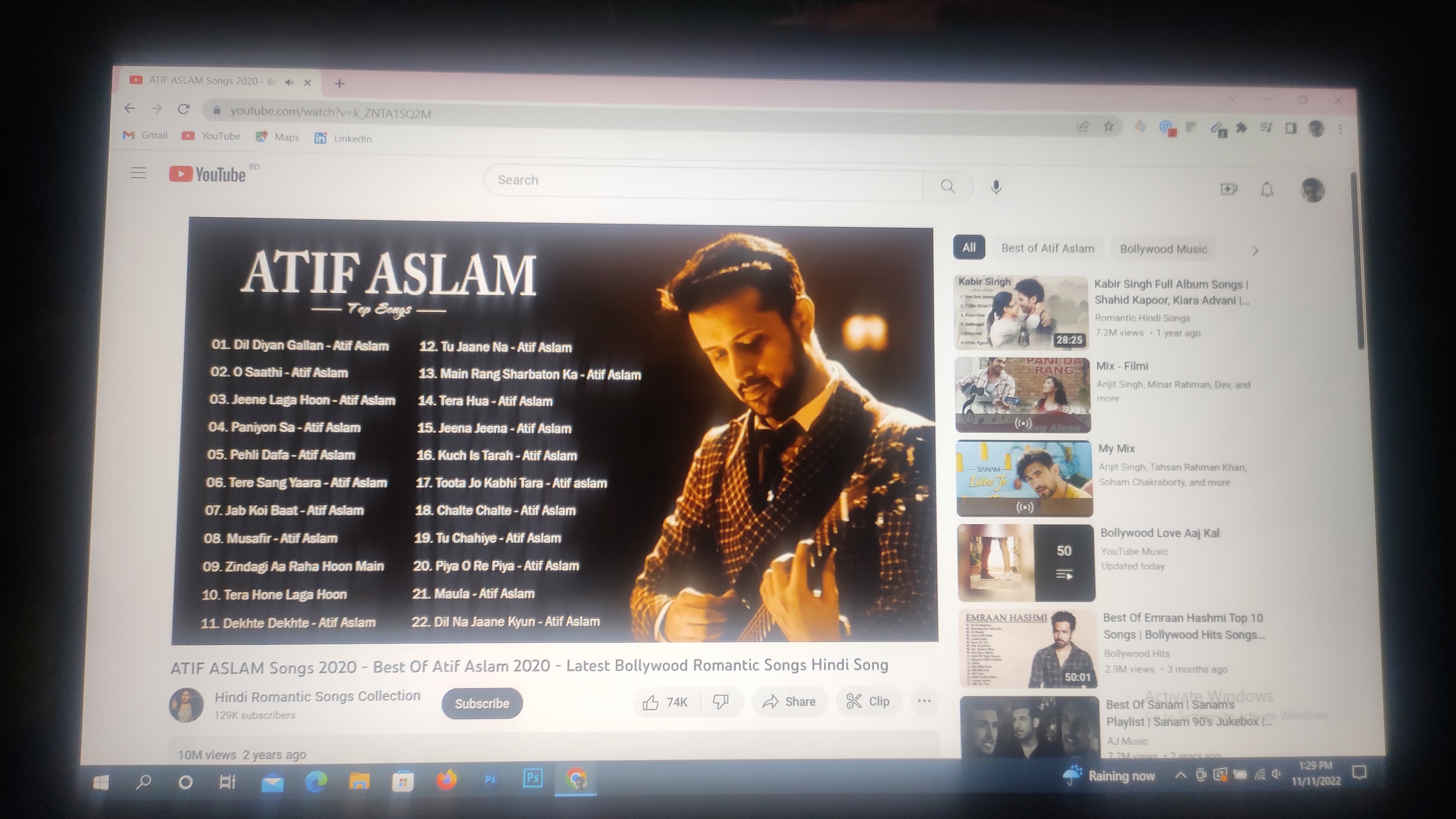Select the Best of Atif Aslam chip
The width and height of the screenshot is (1456, 819).
click(1047, 248)
